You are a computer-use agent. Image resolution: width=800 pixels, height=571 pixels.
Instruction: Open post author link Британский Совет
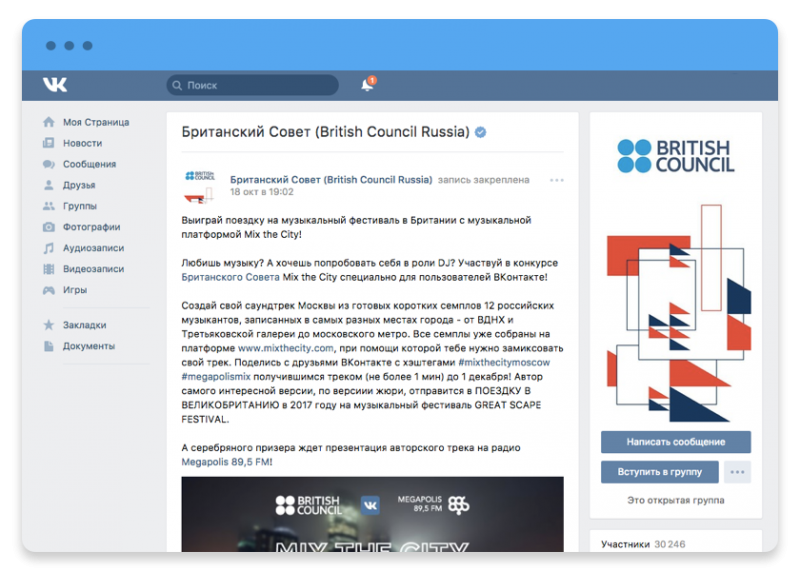point(331,180)
